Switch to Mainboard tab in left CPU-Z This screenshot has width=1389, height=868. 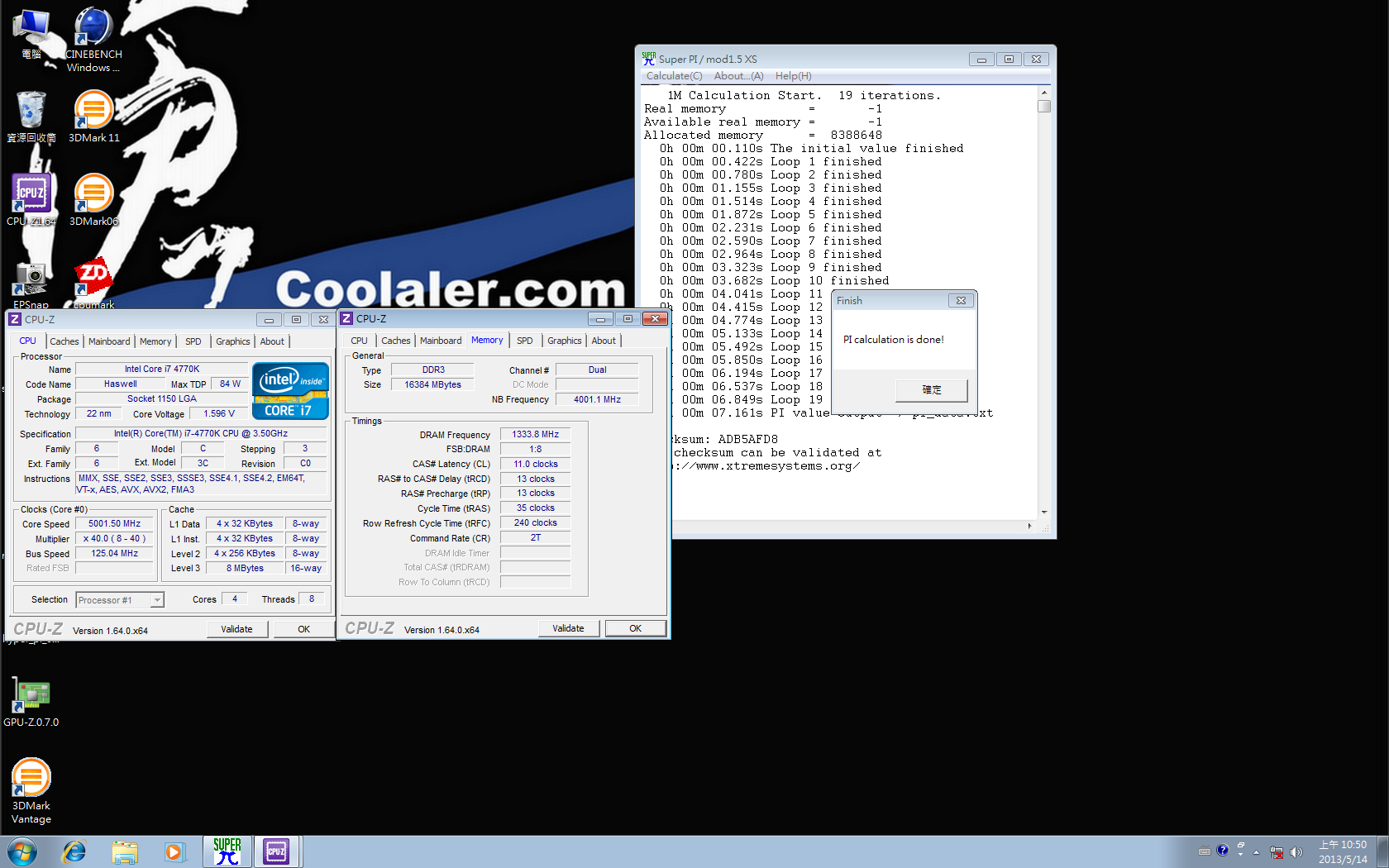[x=109, y=341]
